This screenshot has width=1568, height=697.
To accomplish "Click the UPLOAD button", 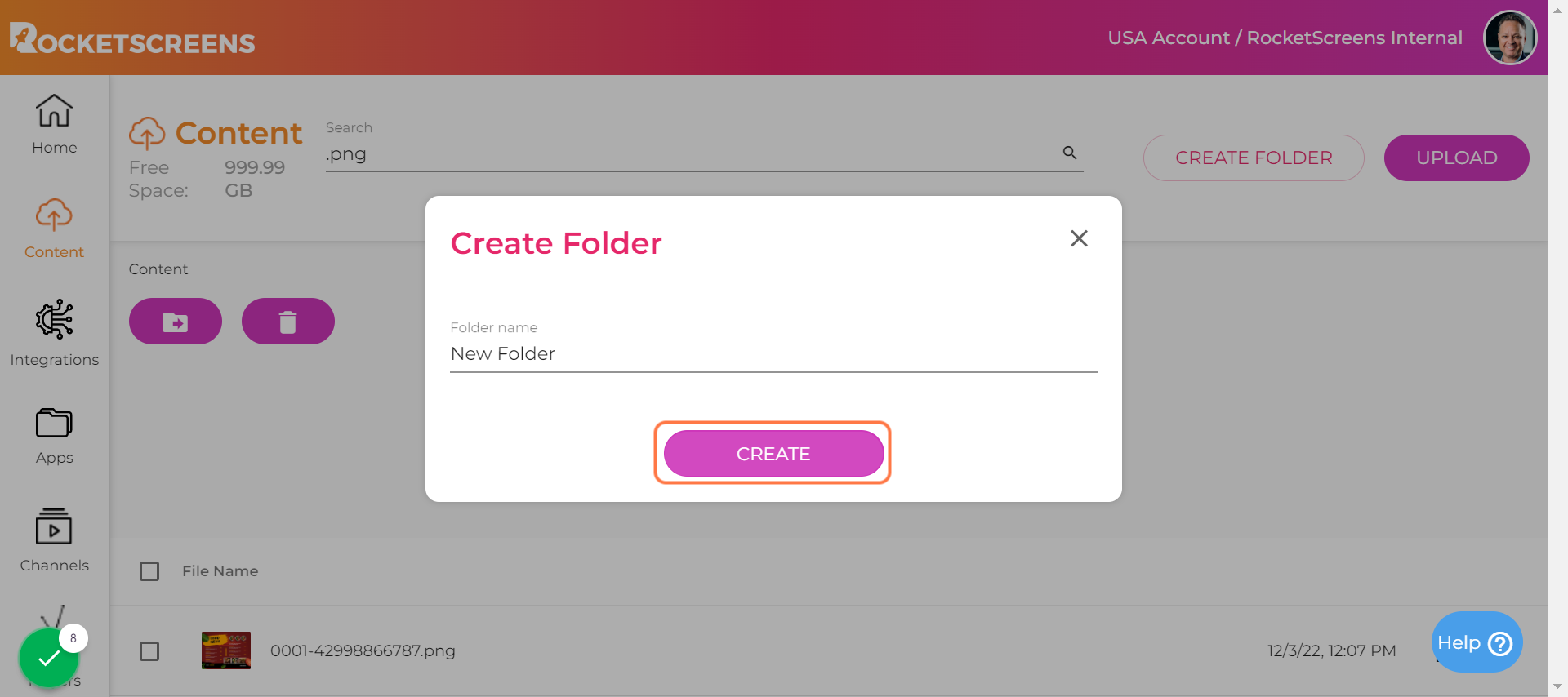I will pos(1457,158).
